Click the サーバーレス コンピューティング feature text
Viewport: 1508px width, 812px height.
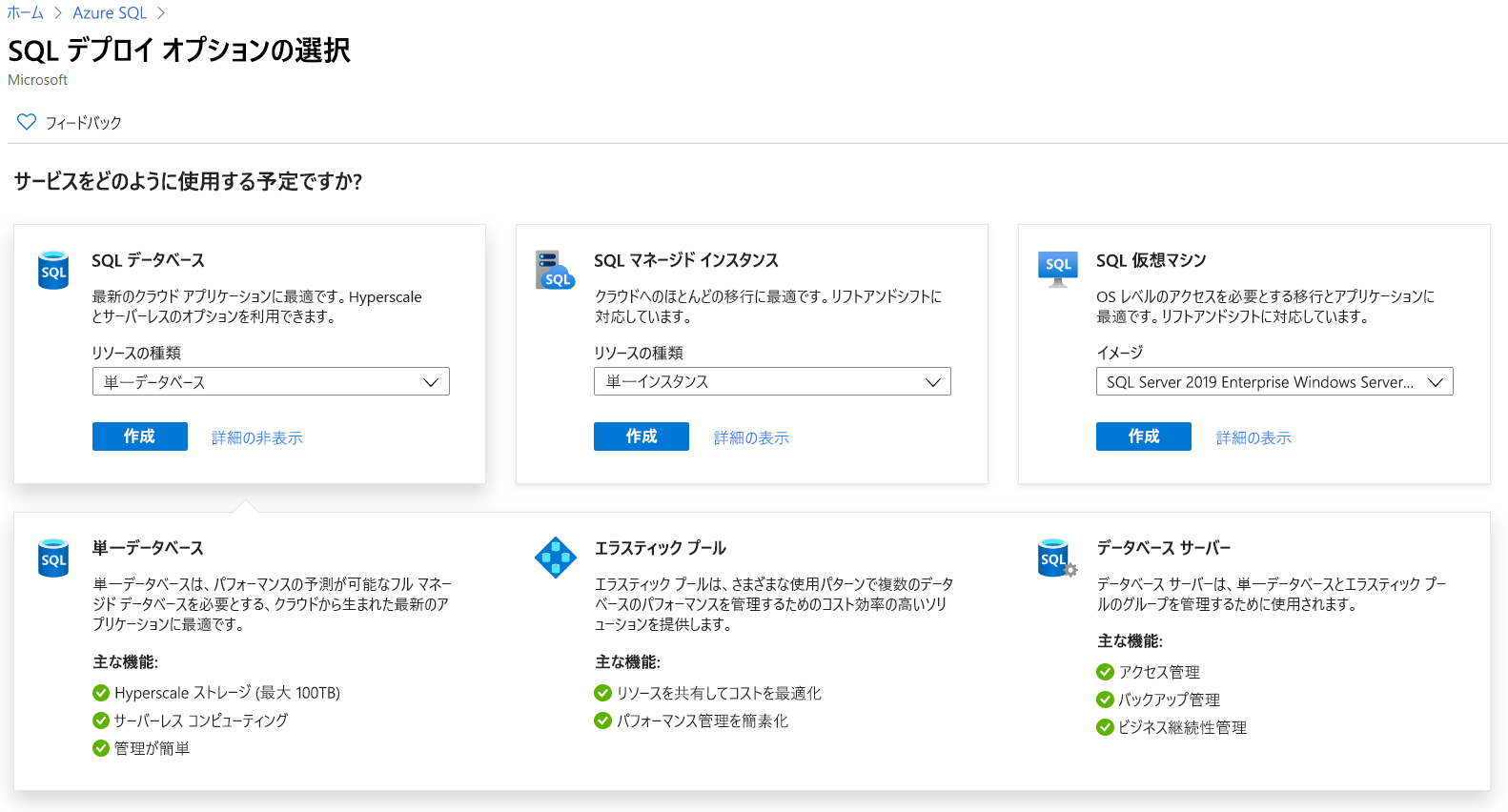pyautogui.click(x=201, y=721)
